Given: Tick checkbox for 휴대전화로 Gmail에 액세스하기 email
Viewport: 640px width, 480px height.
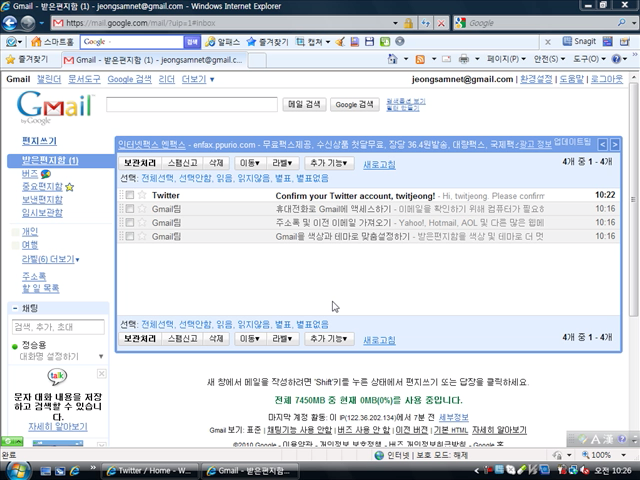Looking at the screenshot, I should 130,209.
